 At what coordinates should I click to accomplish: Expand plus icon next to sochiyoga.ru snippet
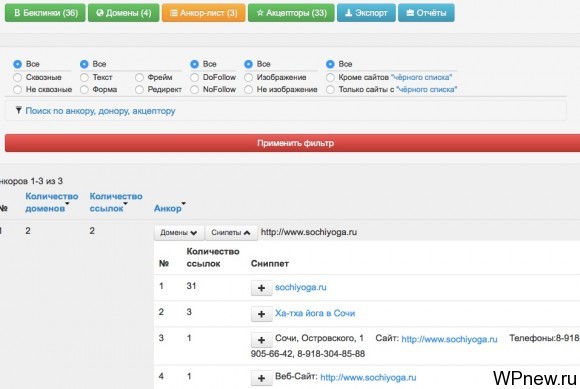(x=261, y=288)
